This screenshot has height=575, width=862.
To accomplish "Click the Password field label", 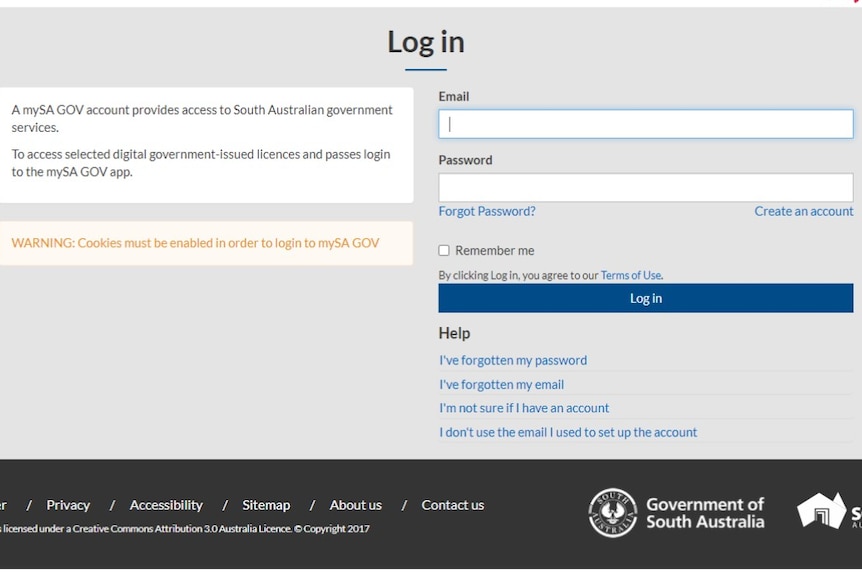I will (465, 160).
